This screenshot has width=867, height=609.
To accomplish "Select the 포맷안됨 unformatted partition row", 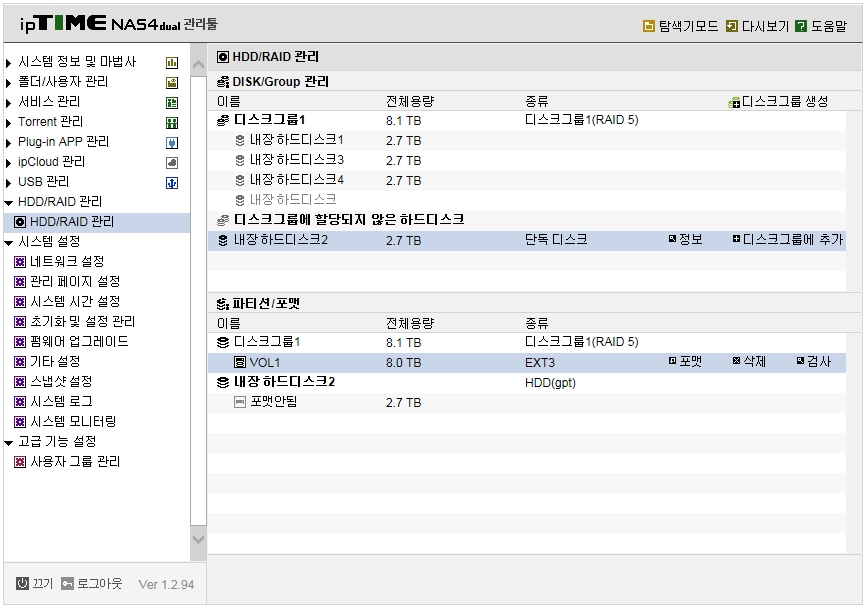I will pos(527,403).
